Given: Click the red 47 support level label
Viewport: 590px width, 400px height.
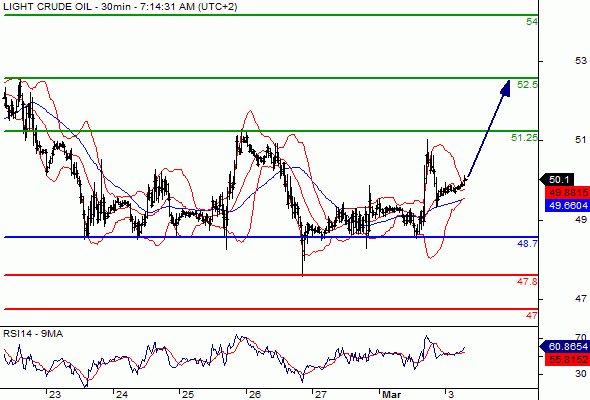Looking at the screenshot, I should click(x=532, y=315).
